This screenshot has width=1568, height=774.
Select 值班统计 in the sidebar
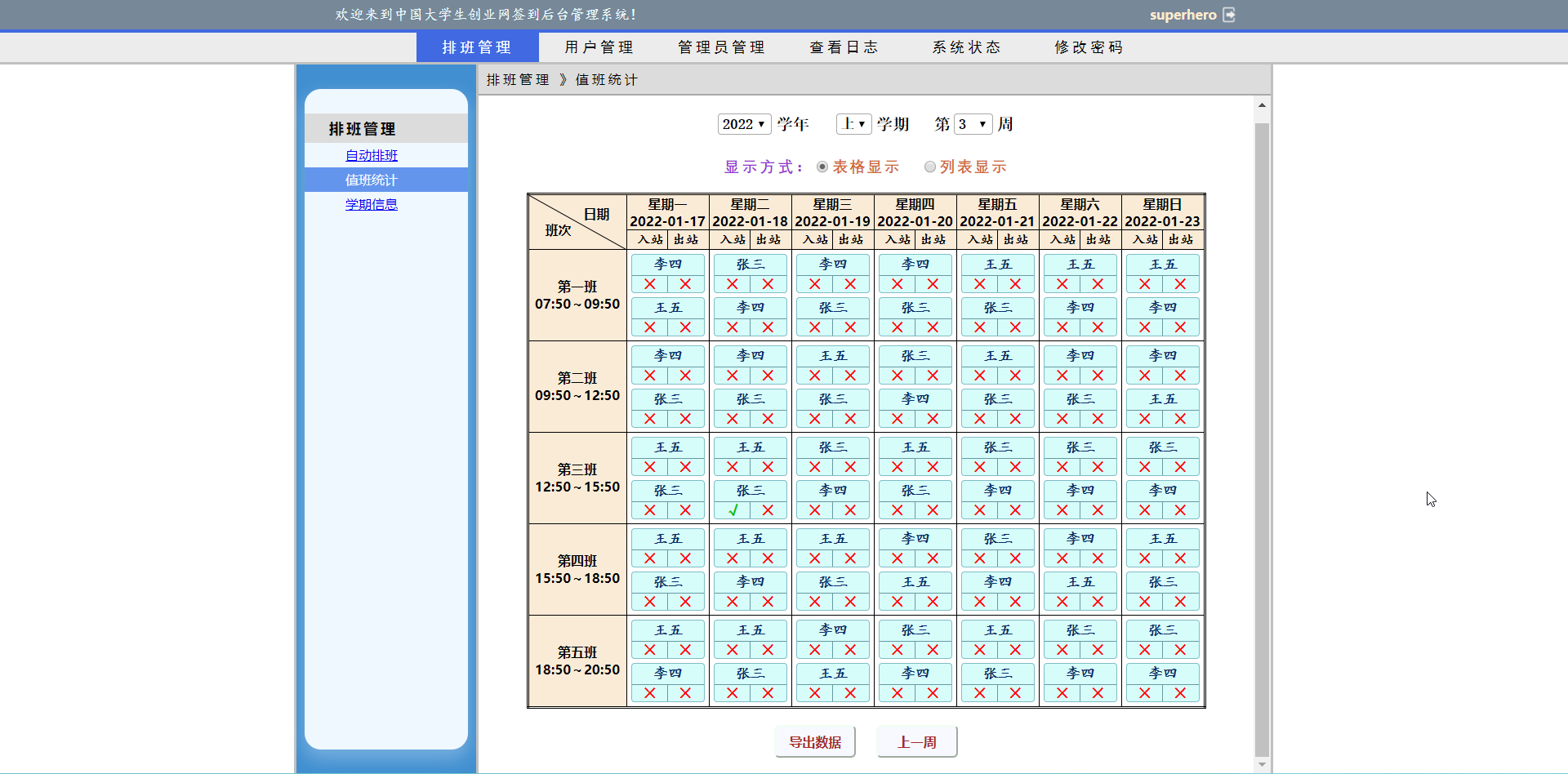pyautogui.click(x=386, y=180)
